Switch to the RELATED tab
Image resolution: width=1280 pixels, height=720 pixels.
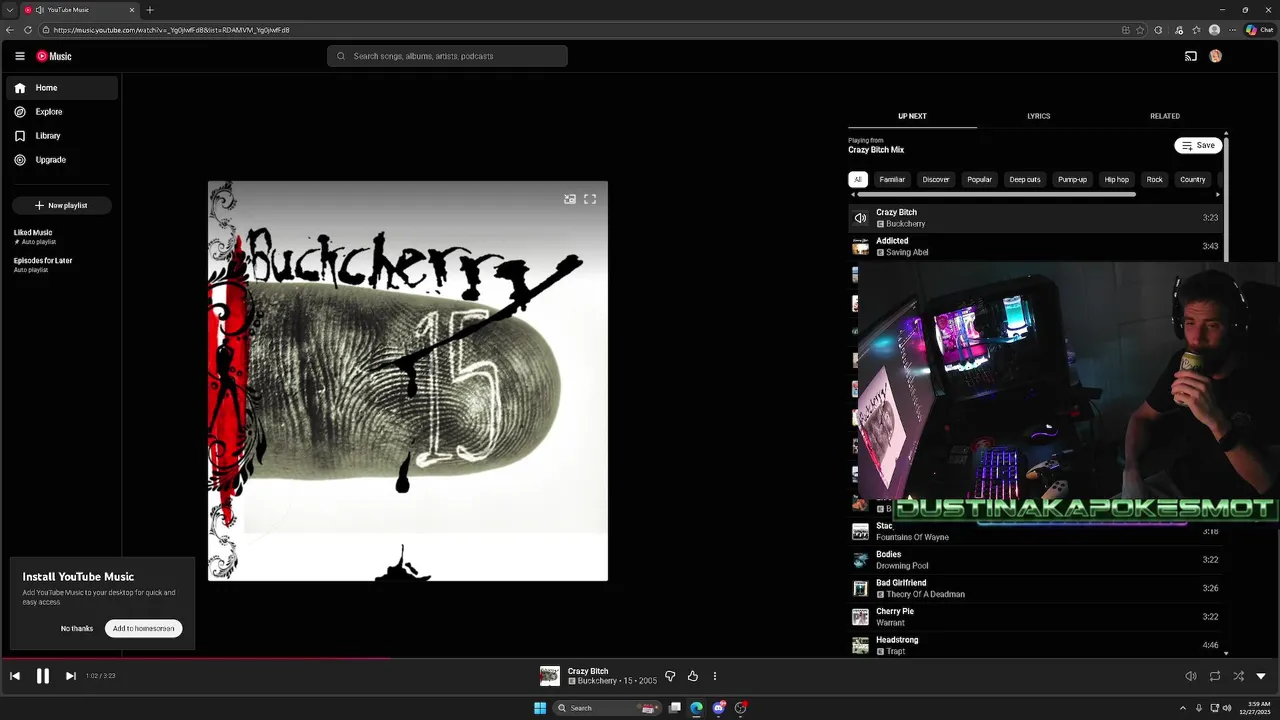click(1165, 116)
